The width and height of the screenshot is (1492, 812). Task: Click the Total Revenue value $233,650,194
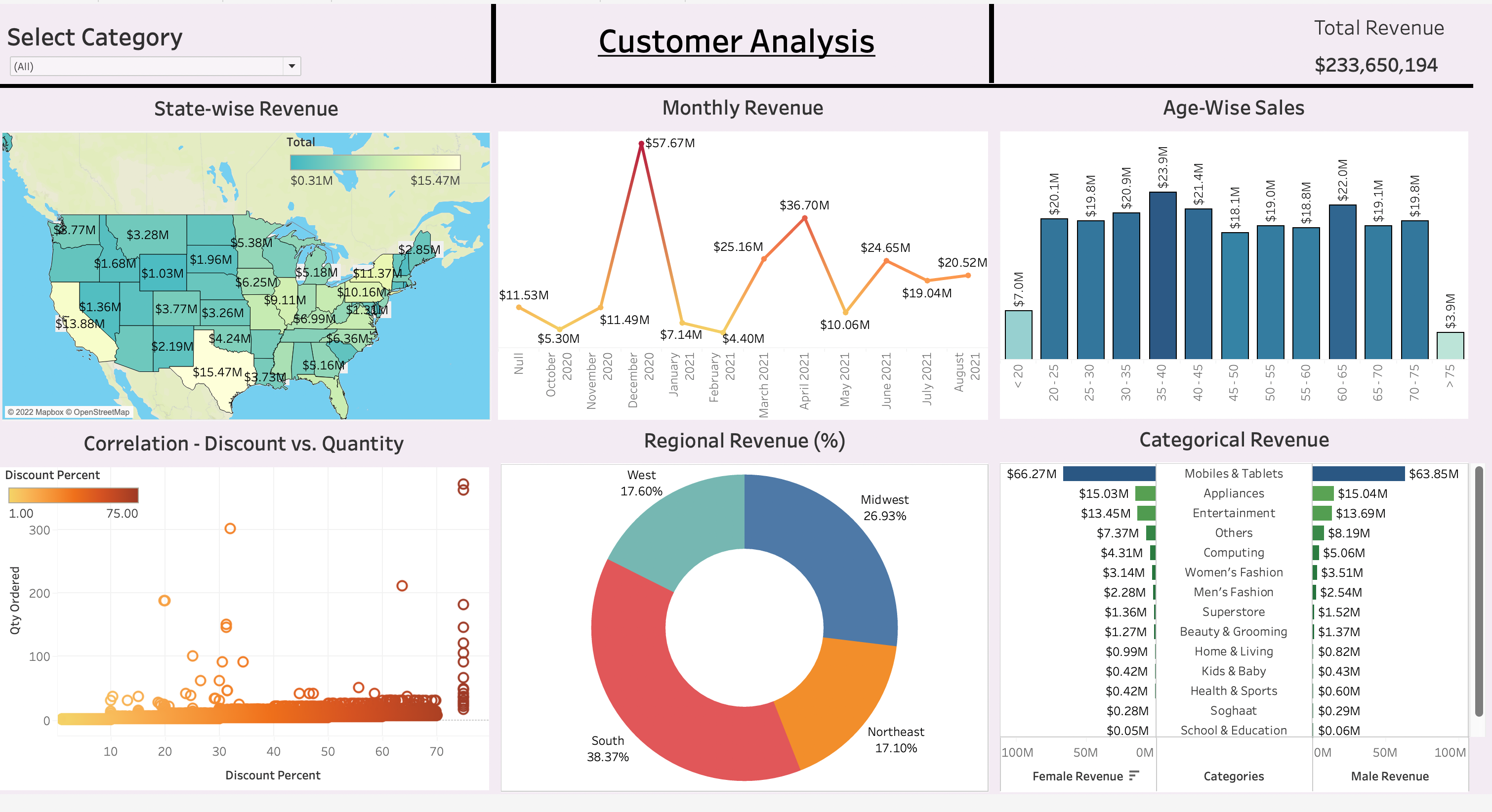tap(1377, 66)
